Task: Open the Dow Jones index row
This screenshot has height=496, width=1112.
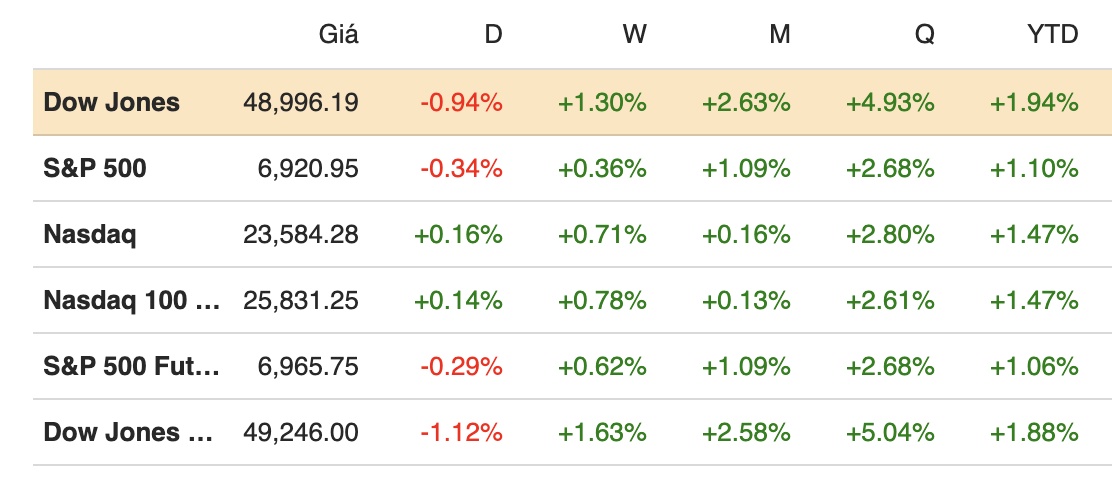Action: coord(112,102)
